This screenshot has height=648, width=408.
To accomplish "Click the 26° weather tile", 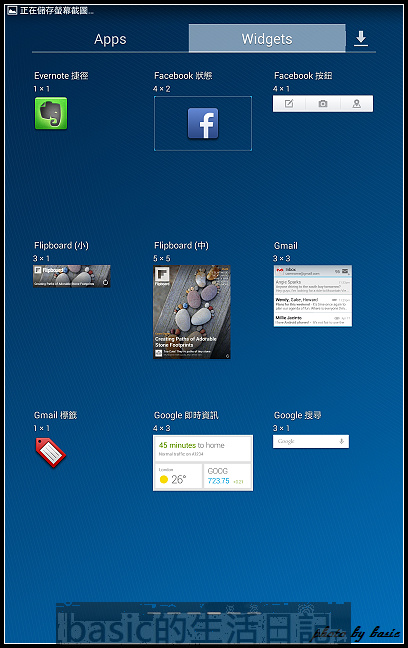I will tap(179, 476).
